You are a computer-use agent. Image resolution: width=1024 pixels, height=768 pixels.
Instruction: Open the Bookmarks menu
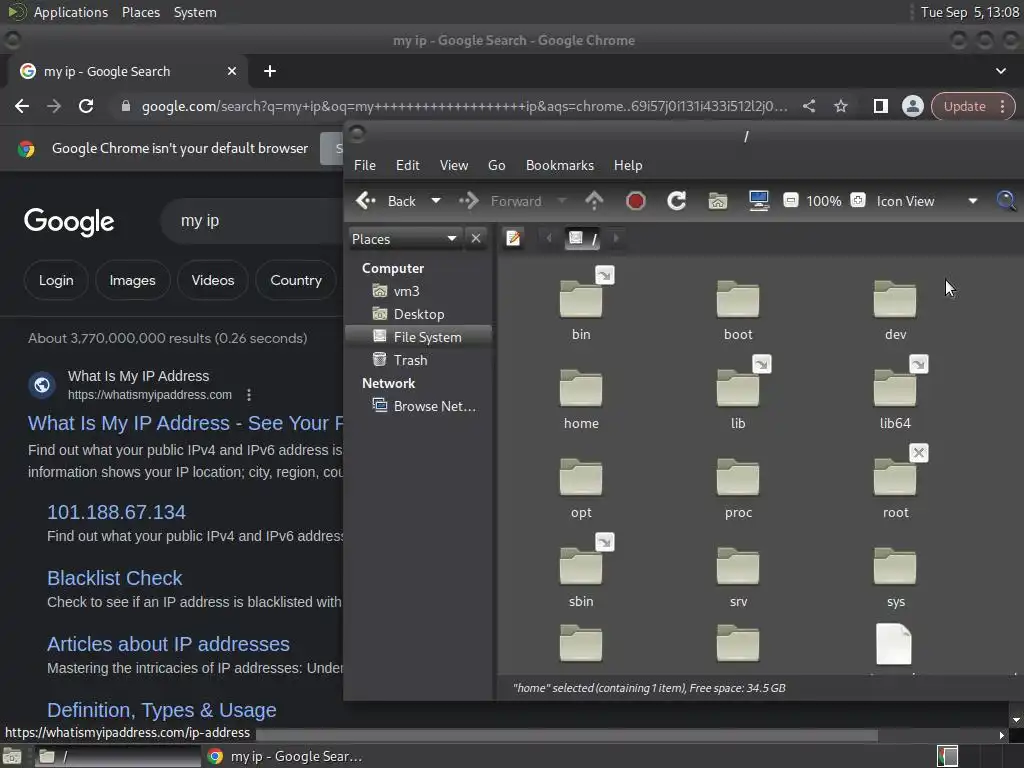coord(560,165)
